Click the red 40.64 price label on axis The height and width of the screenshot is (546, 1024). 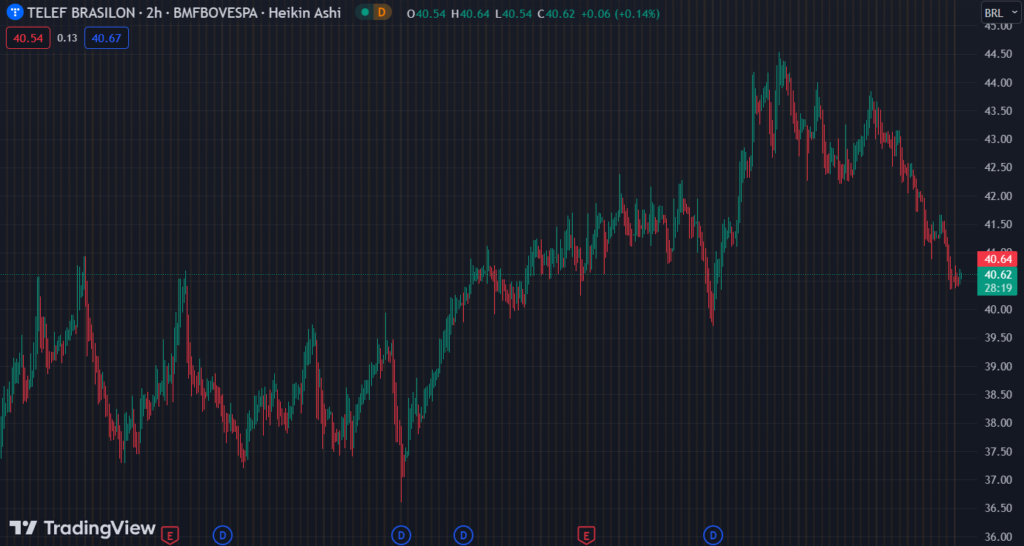pyautogui.click(x=997, y=259)
